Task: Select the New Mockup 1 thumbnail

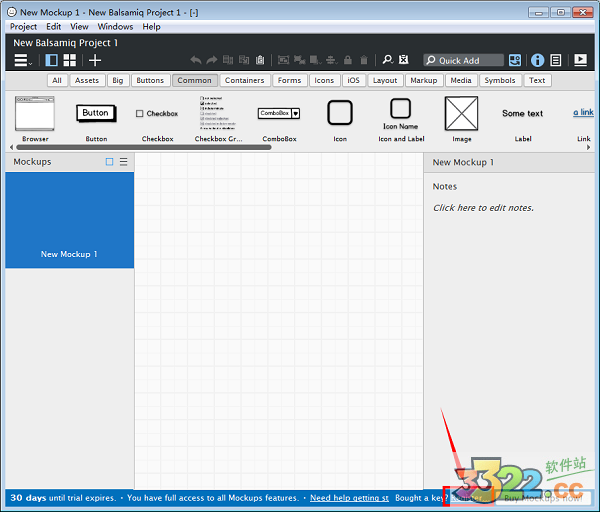Action: pyautogui.click(x=69, y=220)
